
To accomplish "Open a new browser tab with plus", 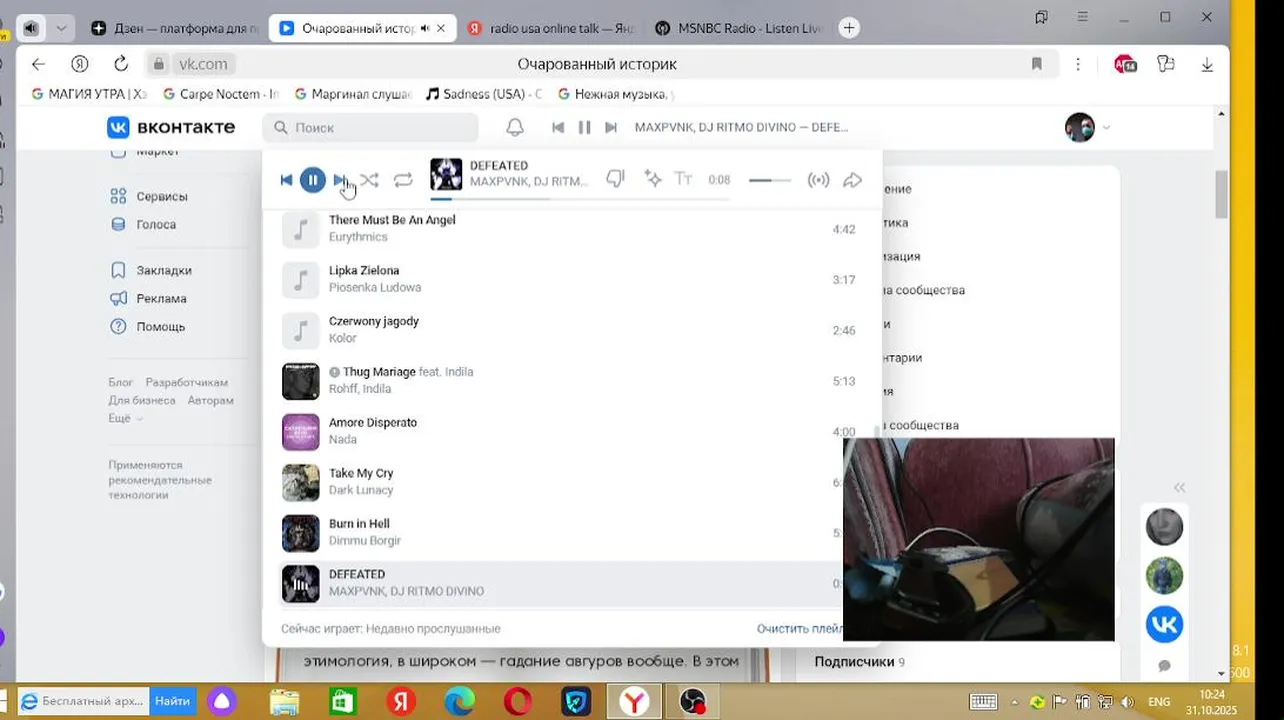I will (x=849, y=28).
